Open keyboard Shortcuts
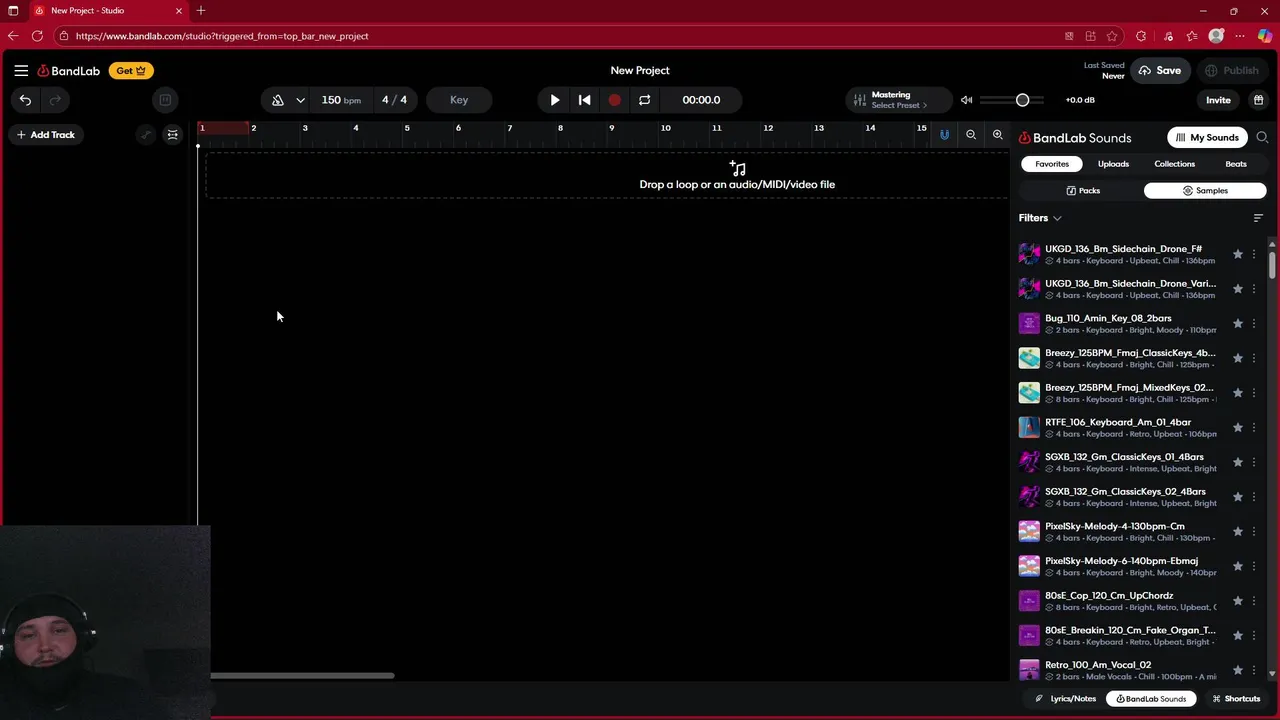Image resolution: width=1280 pixels, height=720 pixels. [x=1236, y=699]
